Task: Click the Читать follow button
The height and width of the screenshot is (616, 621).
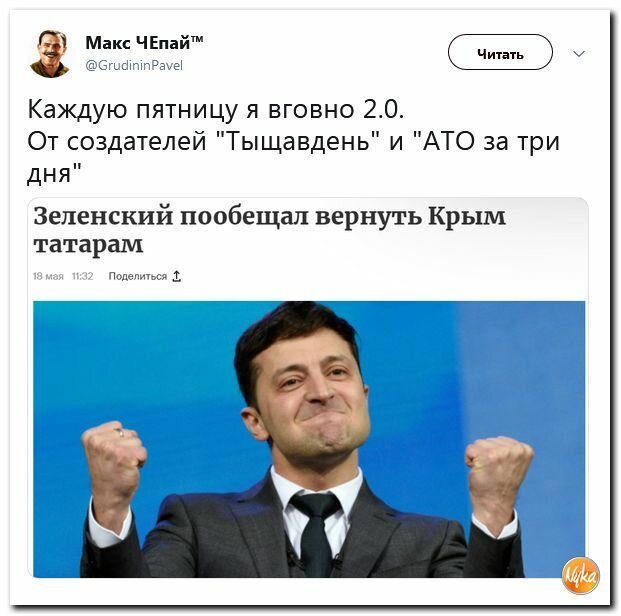Action: click(500, 52)
